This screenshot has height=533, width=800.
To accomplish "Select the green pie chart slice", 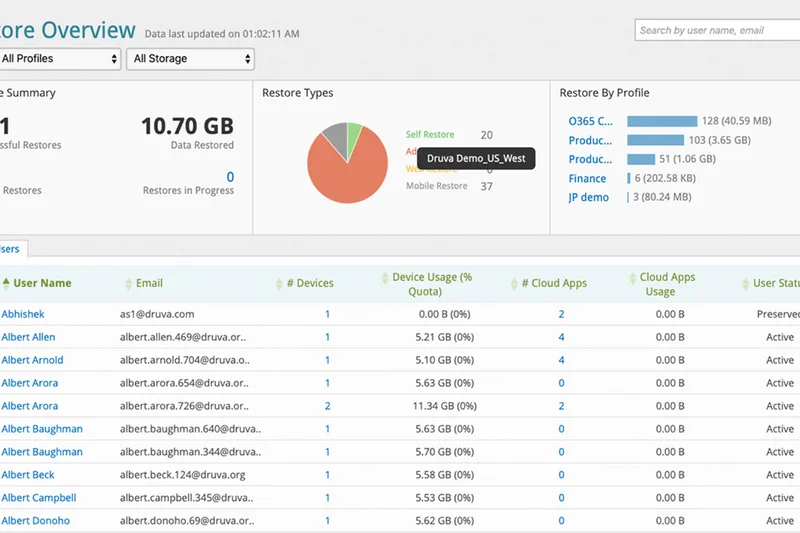I will pos(353,138).
